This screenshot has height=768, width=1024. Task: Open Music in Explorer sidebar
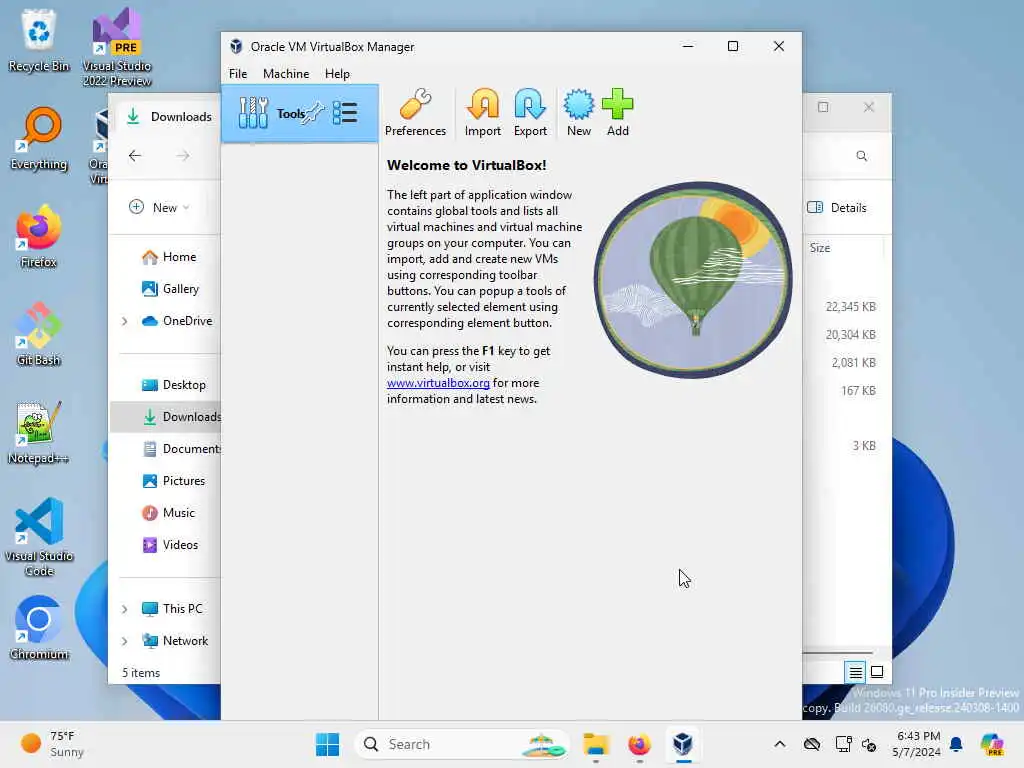click(168, 513)
